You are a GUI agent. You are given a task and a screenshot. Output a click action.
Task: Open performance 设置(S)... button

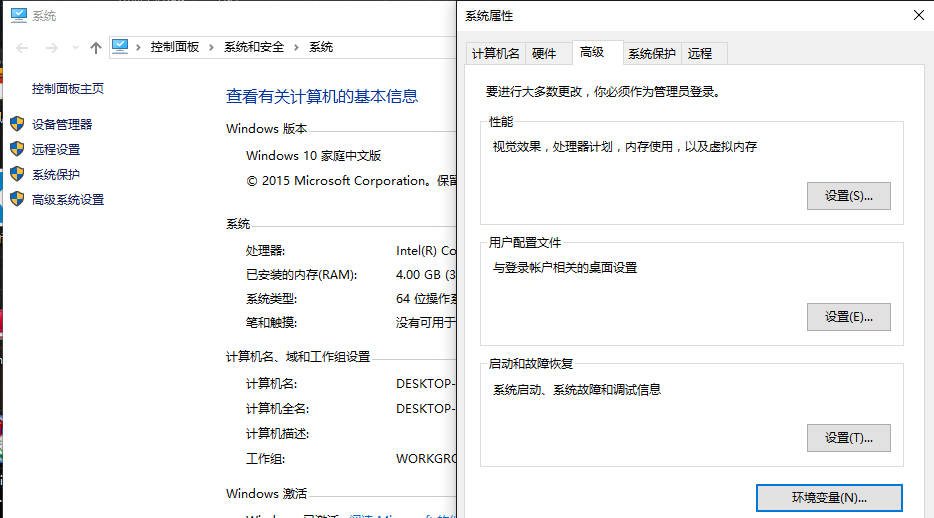(849, 196)
